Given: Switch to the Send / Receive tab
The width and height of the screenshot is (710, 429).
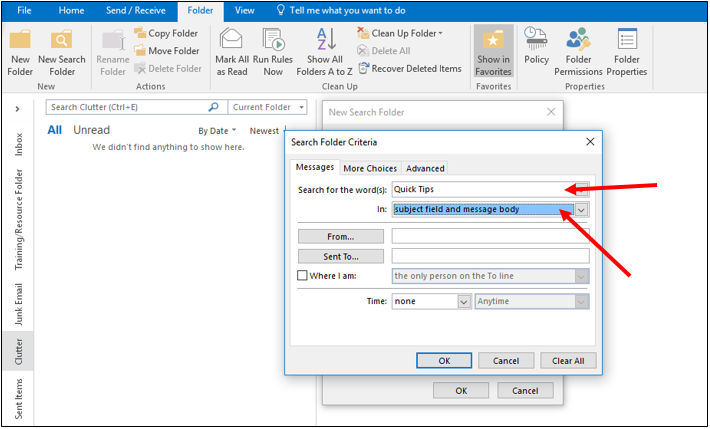Looking at the screenshot, I should (134, 10).
